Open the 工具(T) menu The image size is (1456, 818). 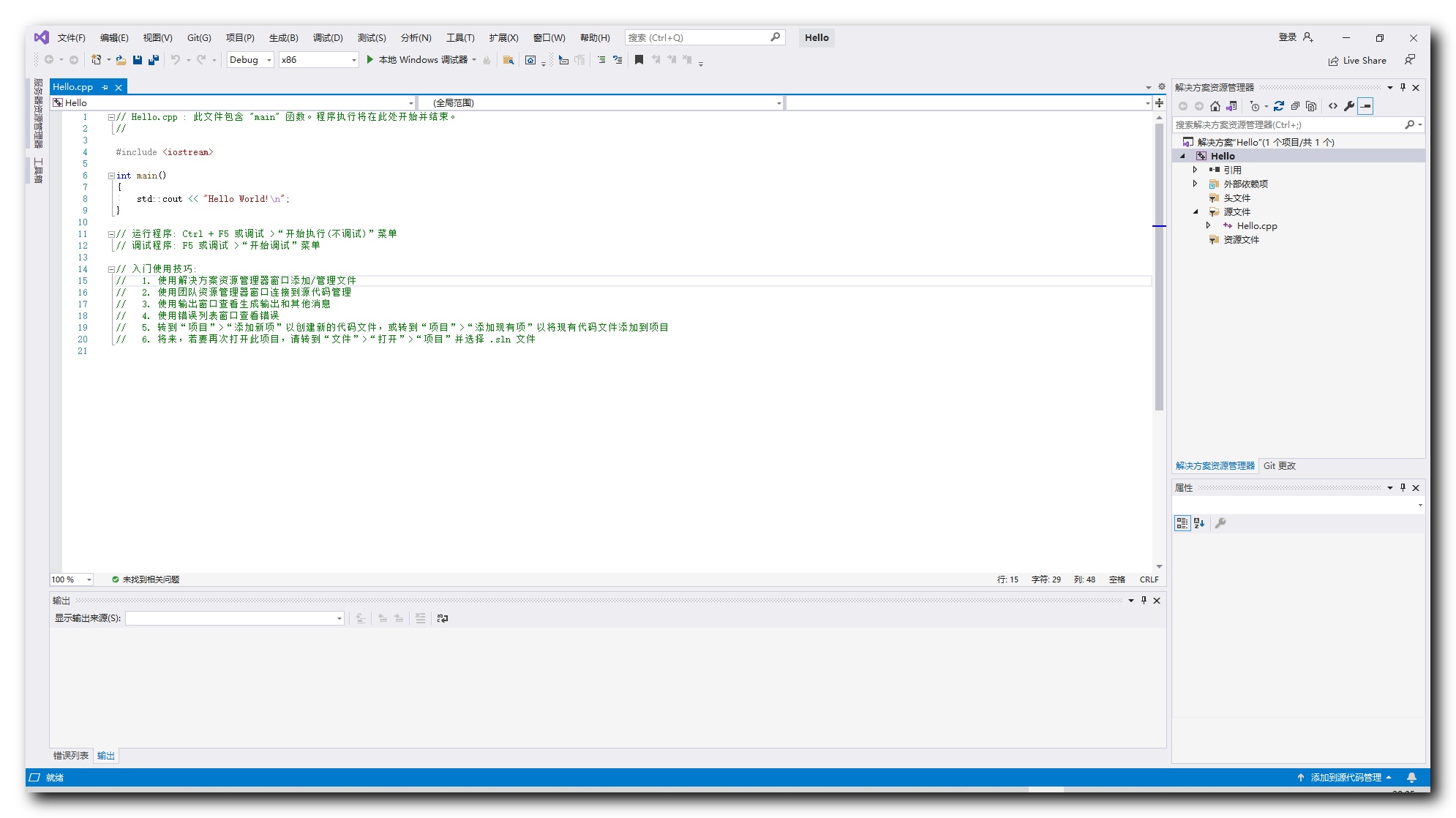click(460, 38)
